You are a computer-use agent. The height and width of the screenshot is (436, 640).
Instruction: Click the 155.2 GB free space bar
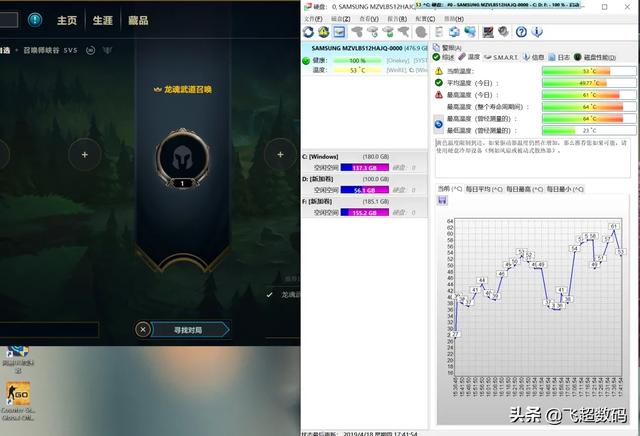(x=364, y=212)
